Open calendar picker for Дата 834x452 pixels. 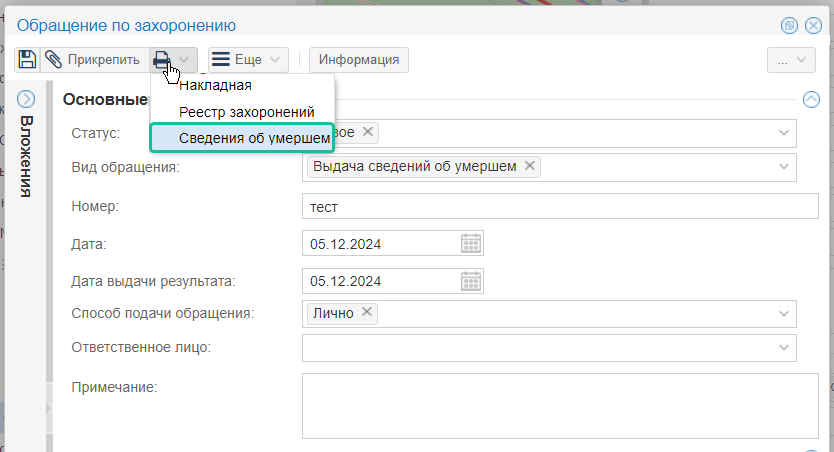(471, 244)
